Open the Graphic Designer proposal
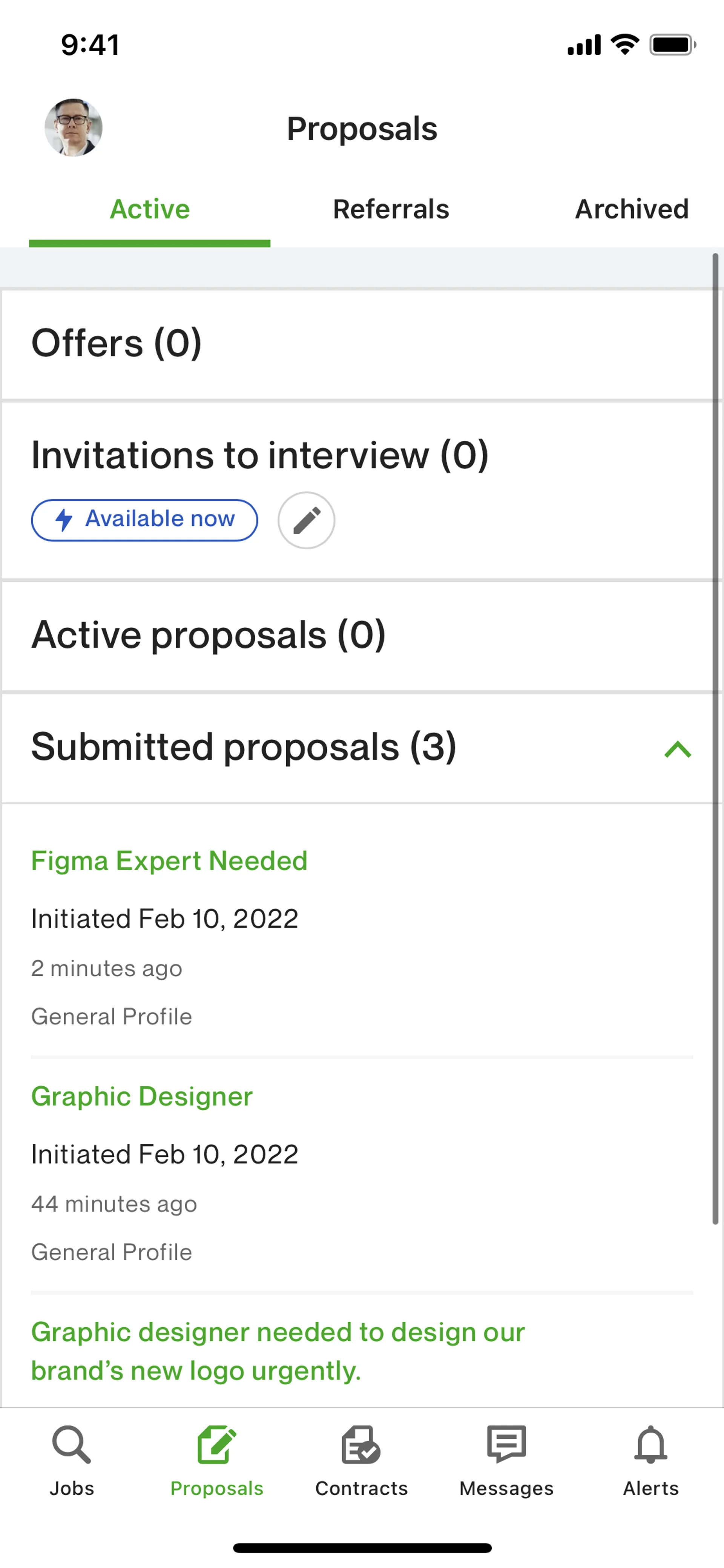724x1568 pixels. click(x=142, y=1096)
